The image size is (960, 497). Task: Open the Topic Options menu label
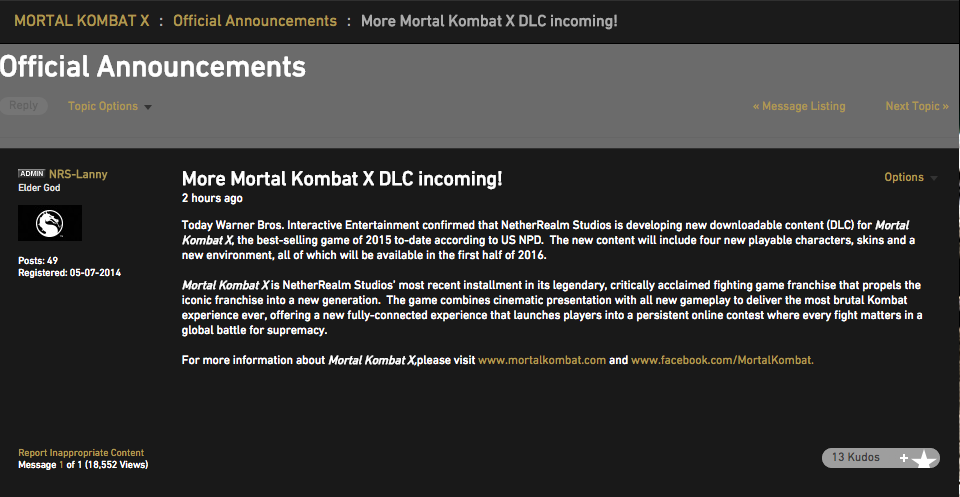tap(102, 106)
